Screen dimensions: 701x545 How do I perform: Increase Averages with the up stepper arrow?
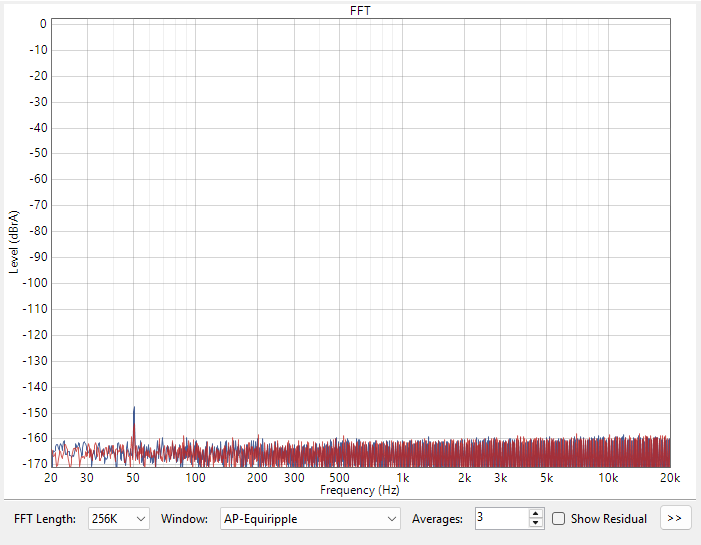point(536,514)
